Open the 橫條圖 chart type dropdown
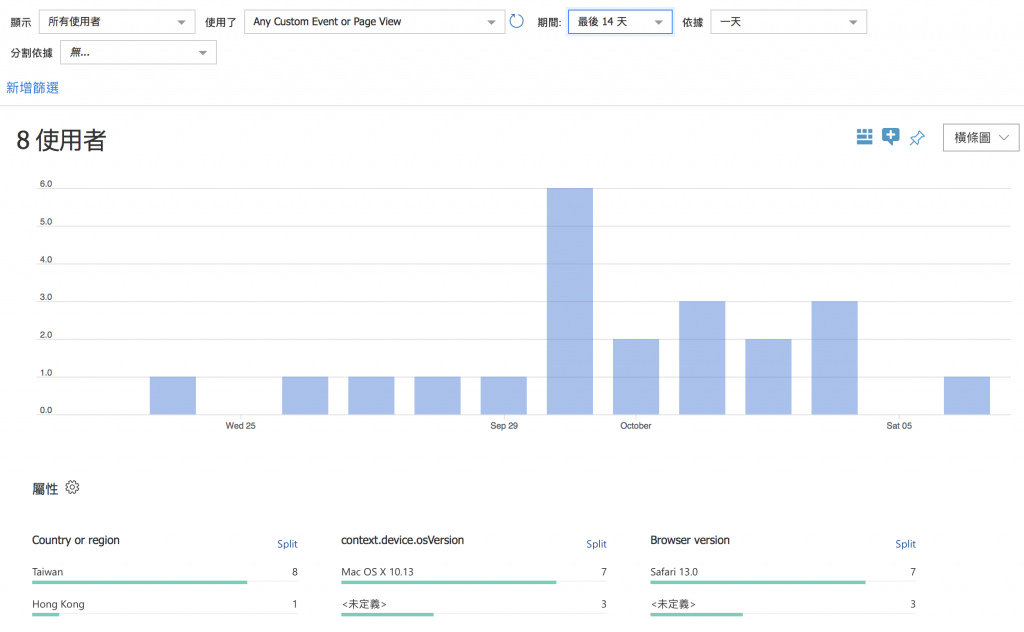 coord(981,137)
